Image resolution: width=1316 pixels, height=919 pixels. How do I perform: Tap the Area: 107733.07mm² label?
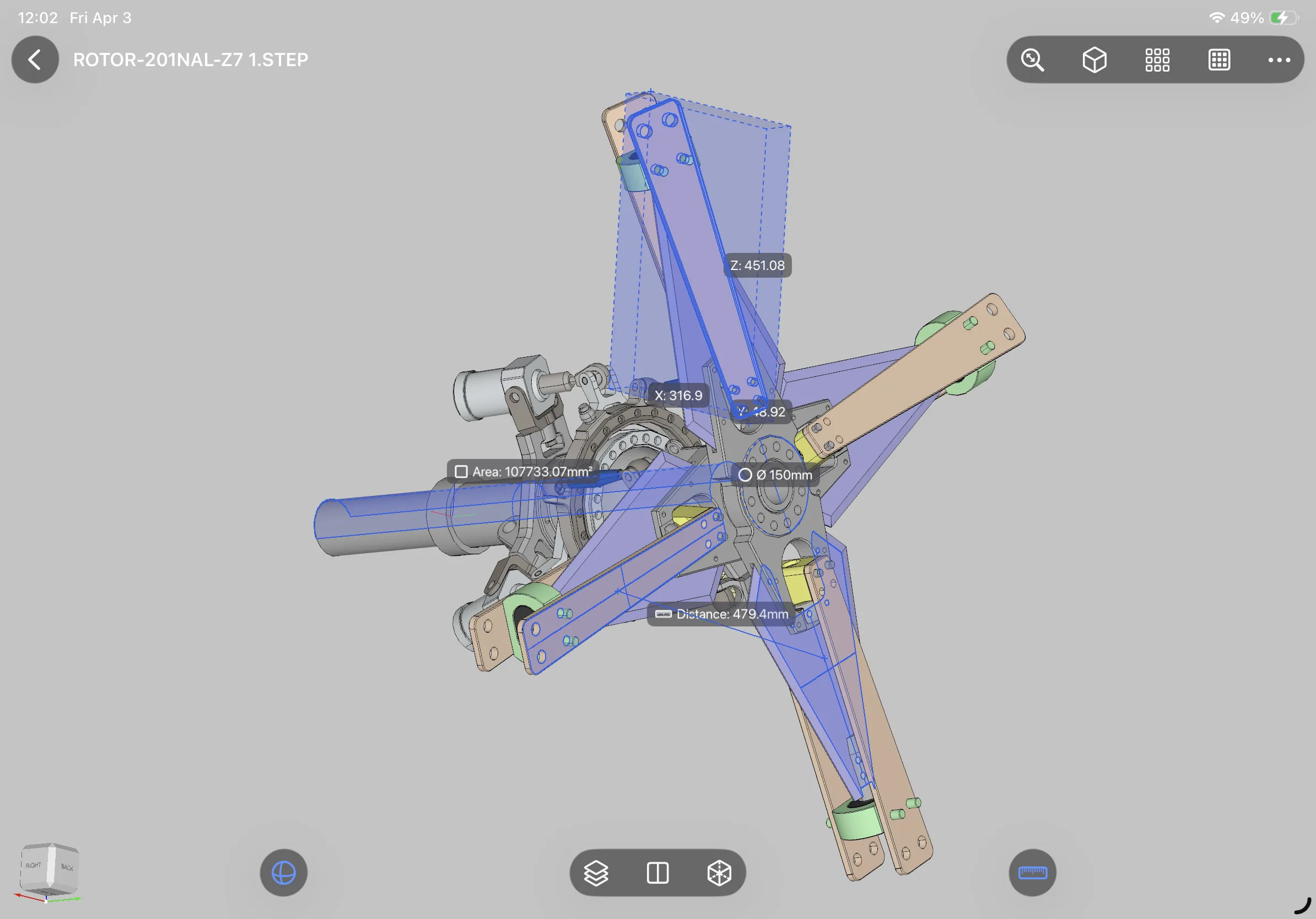(524, 472)
